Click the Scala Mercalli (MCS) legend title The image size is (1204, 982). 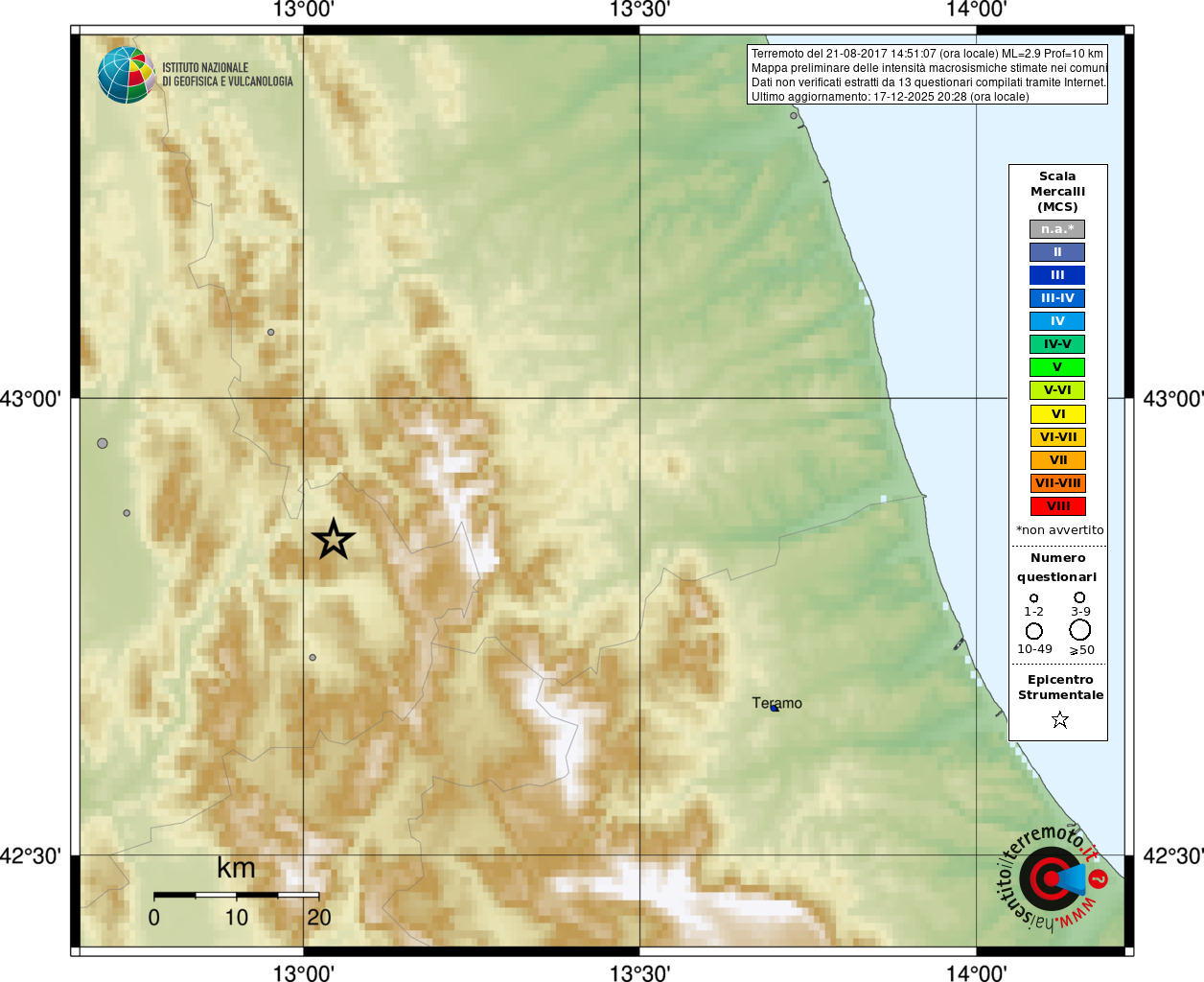(x=1057, y=192)
